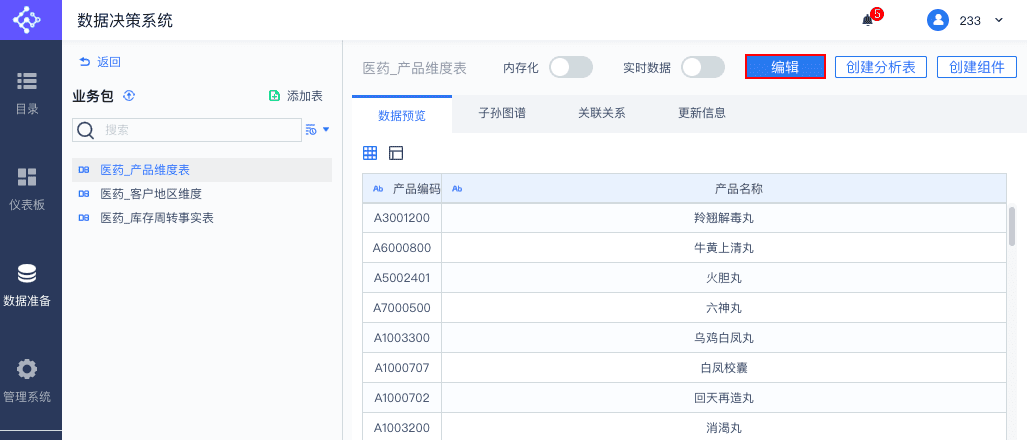Switch to grid table view icon
1027x440 pixels.
(x=370, y=153)
